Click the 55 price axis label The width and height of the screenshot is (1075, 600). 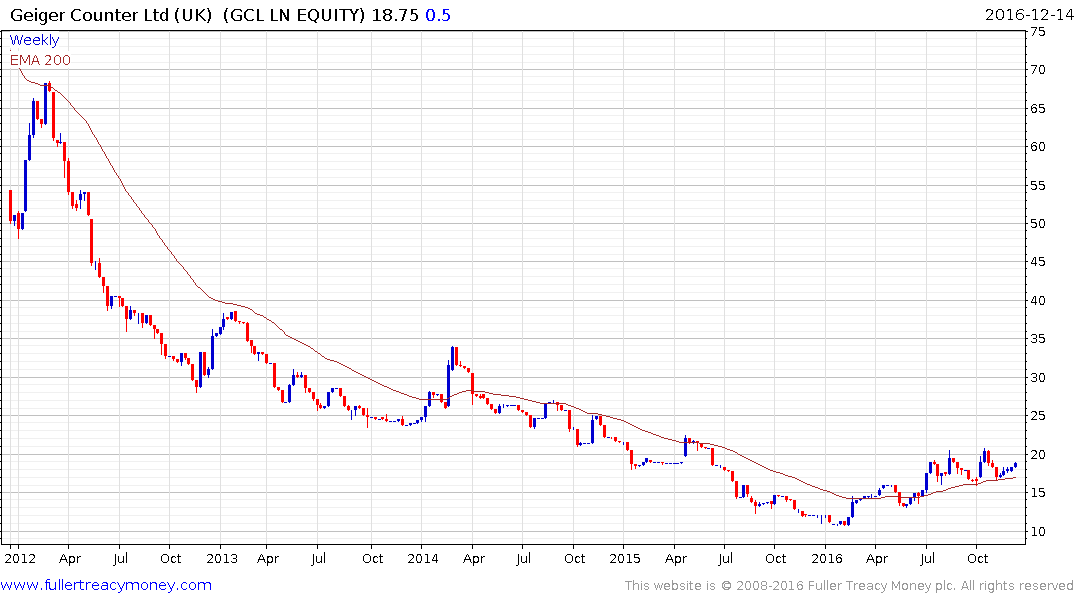point(1038,185)
